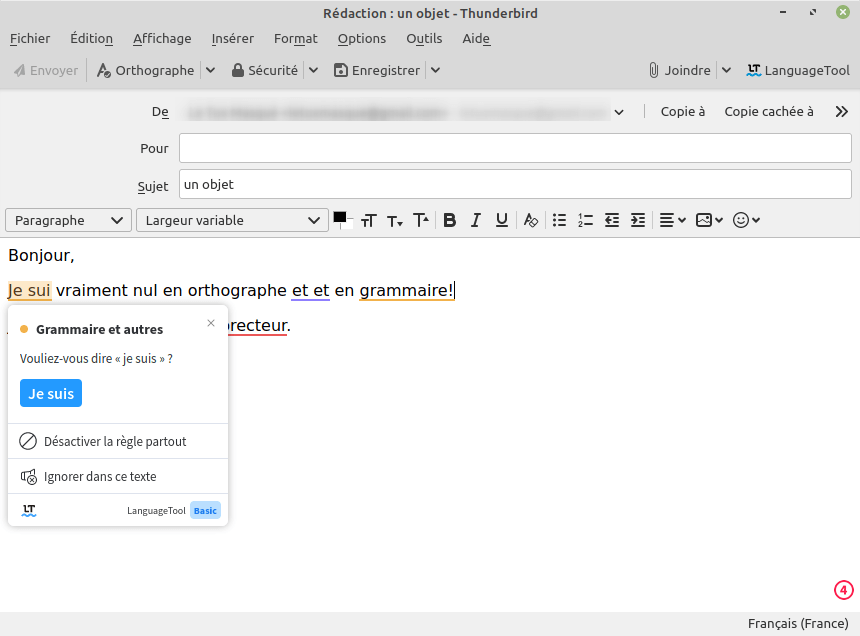Open the Largeur variable font dropdown

click(x=232, y=220)
